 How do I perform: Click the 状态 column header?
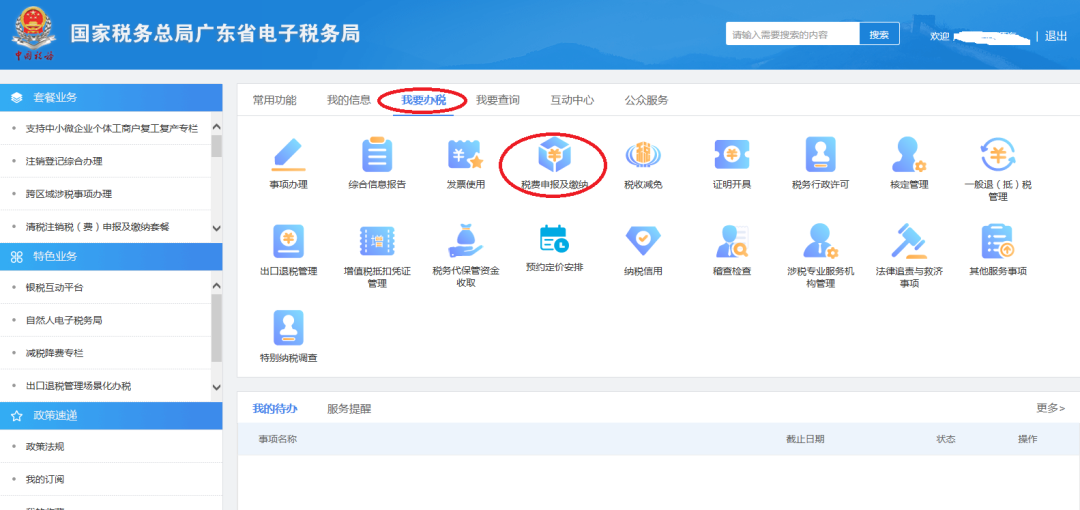[x=946, y=439]
